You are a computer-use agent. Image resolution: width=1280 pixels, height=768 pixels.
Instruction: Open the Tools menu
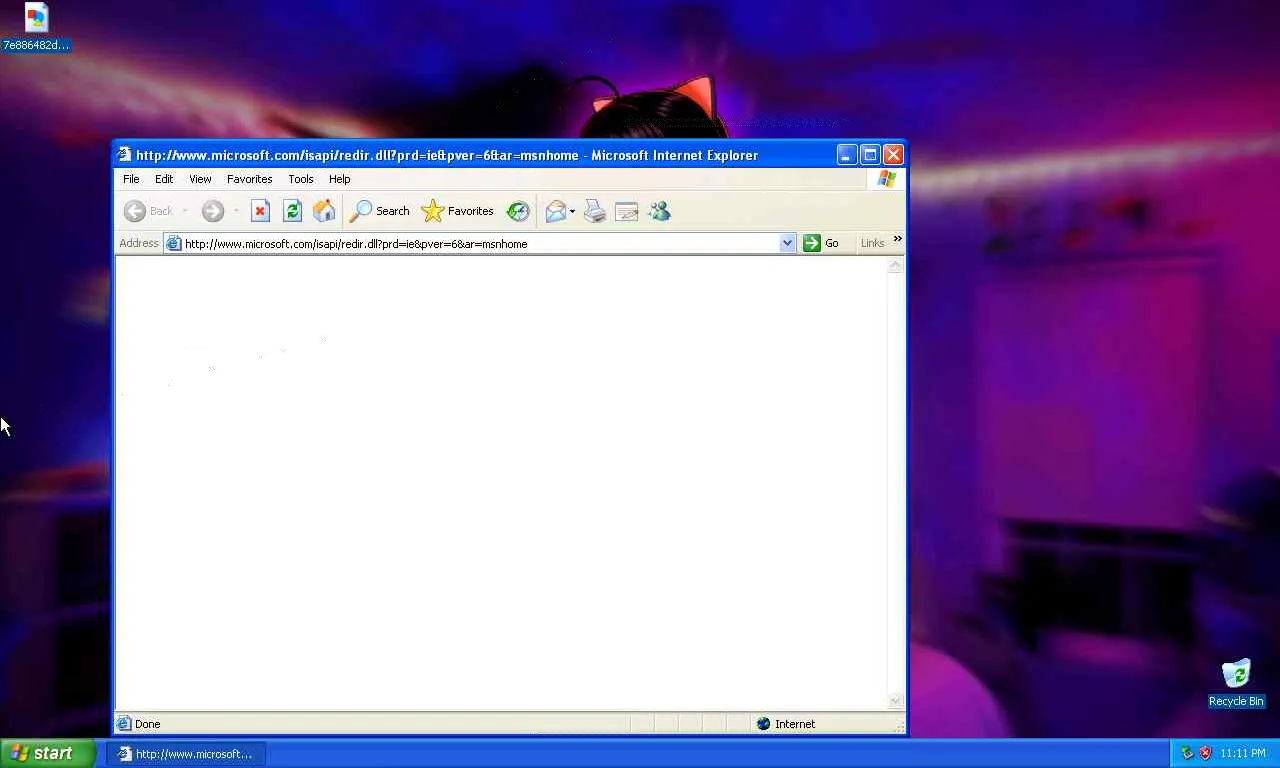click(301, 179)
